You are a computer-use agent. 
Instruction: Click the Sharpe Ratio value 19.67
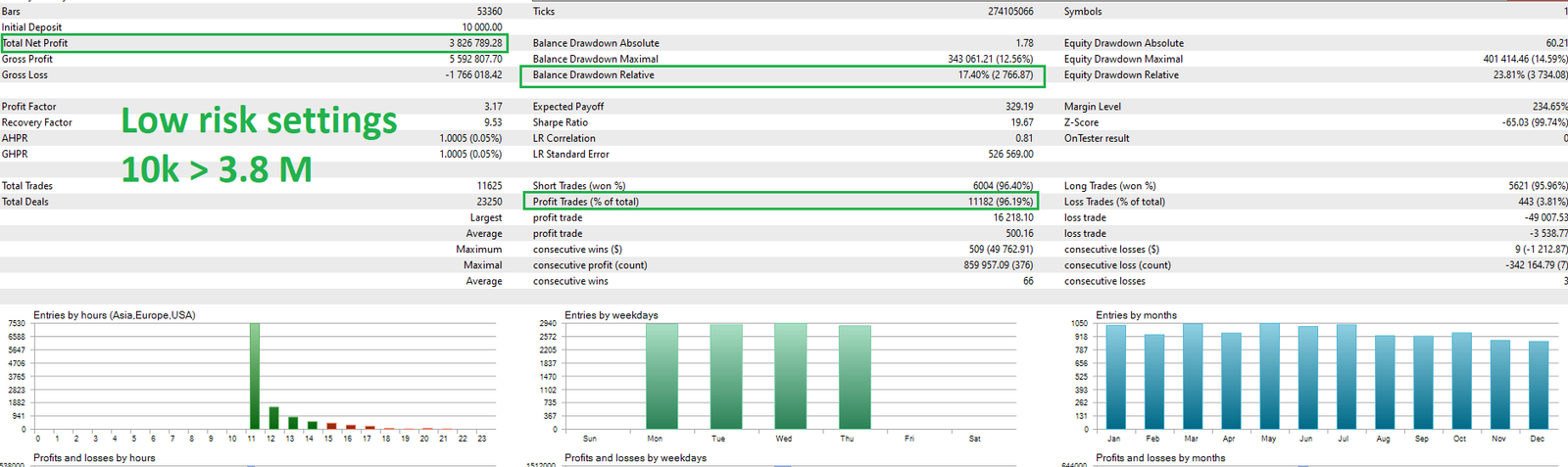pyautogui.click(x=1021, y=122)
